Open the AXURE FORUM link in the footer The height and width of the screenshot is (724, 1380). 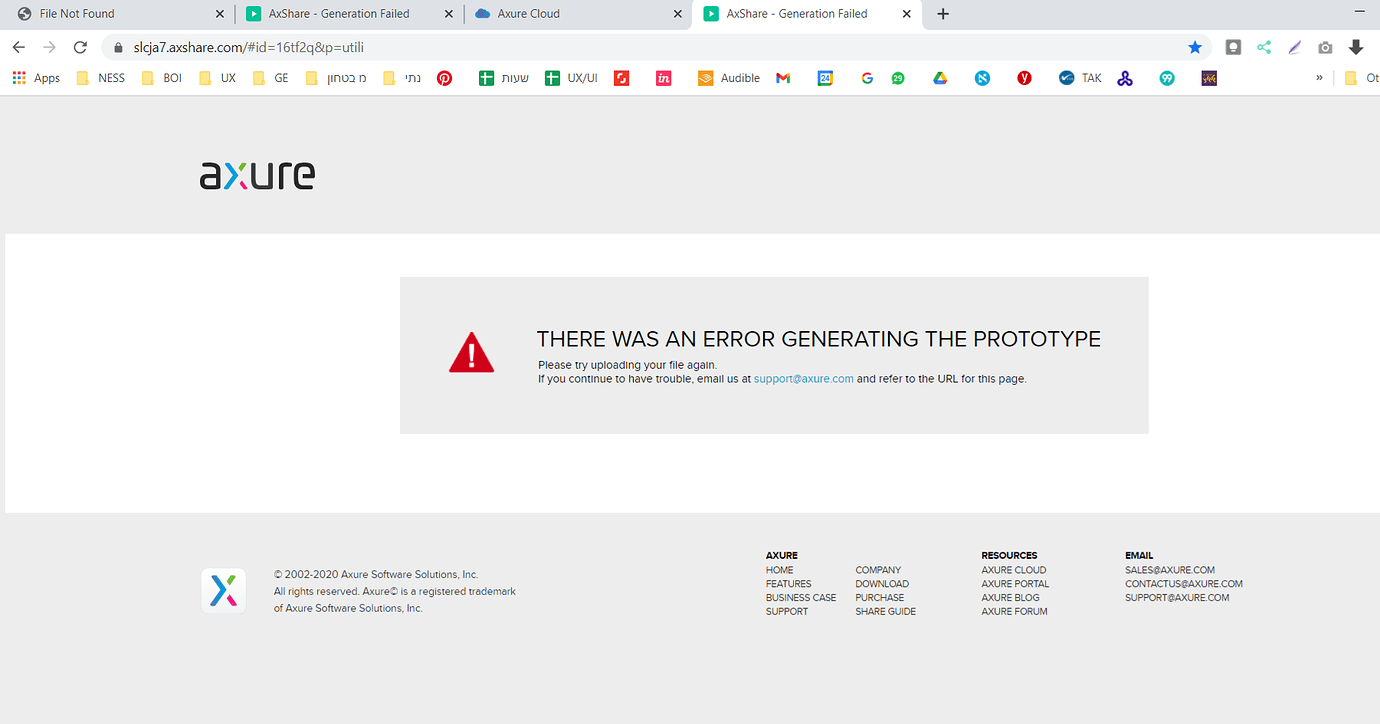[1013, 611]
